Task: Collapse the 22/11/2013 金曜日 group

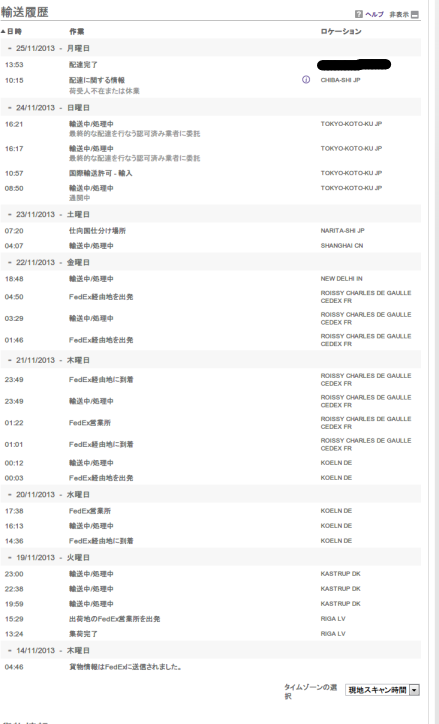Action: pos(10,262)
